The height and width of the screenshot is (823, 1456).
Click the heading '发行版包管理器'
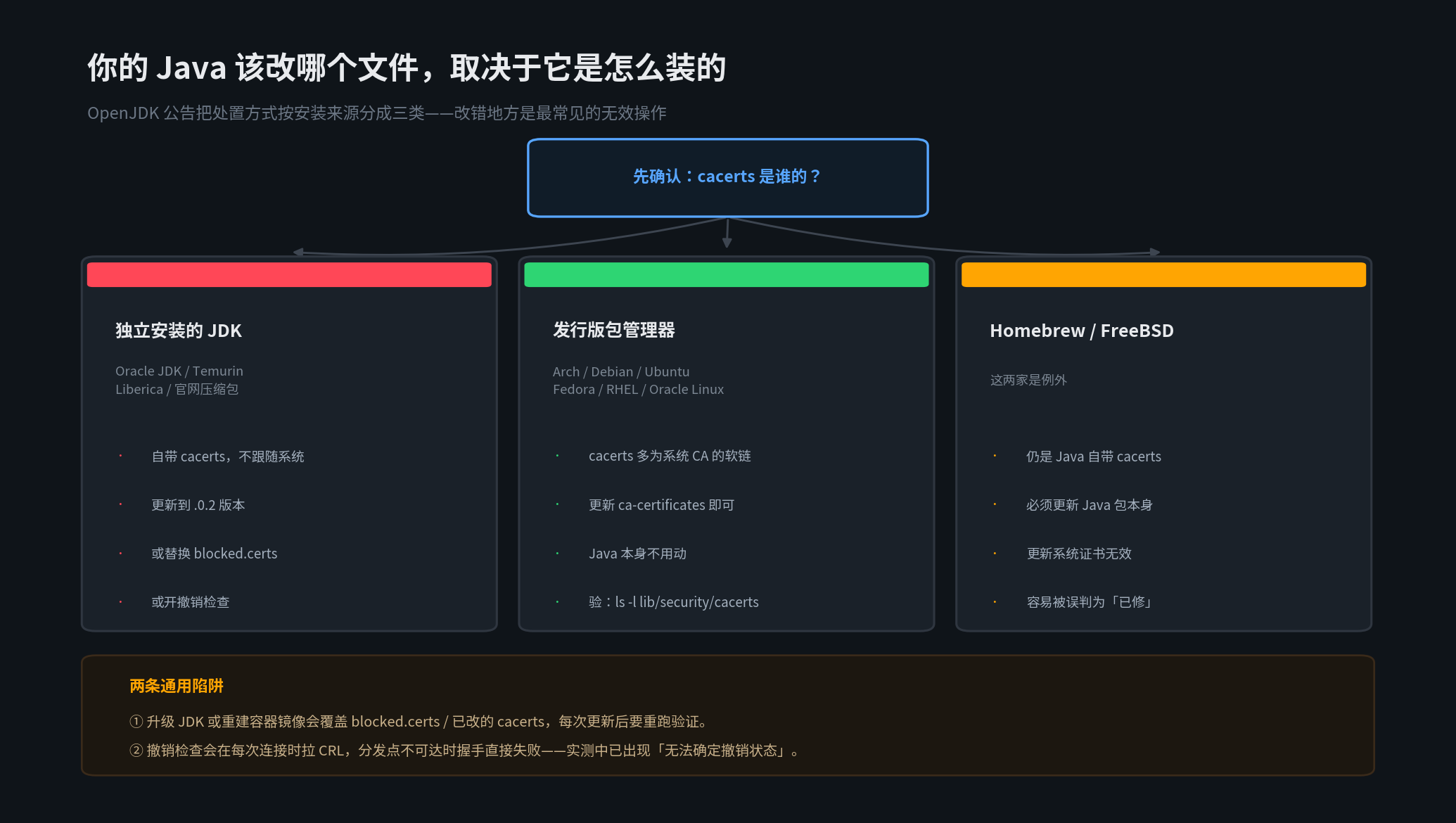click(x=614, y=330)
